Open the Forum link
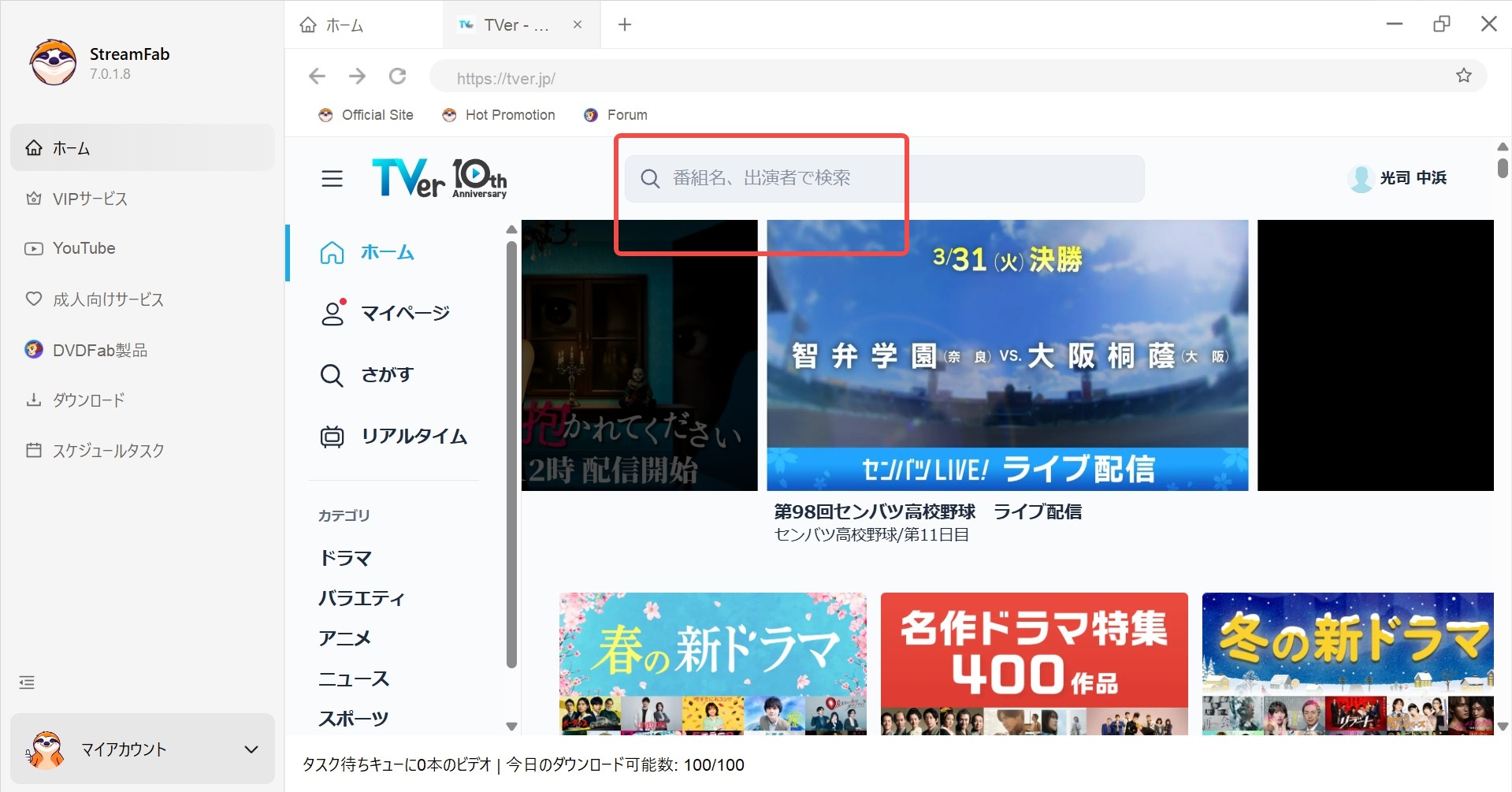This screenshot has height=792, width=1512. coord(615,114)
